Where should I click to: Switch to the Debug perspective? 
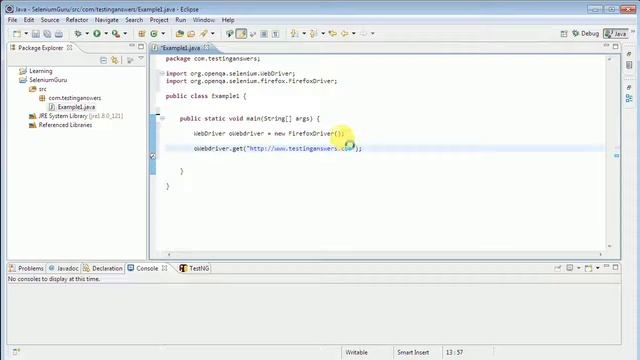pos(585,33)
